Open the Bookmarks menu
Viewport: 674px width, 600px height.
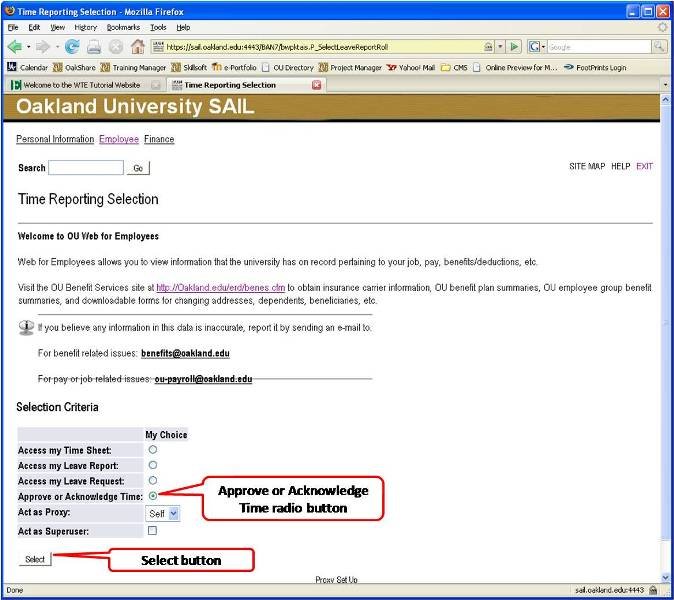(x=123, y=27)
